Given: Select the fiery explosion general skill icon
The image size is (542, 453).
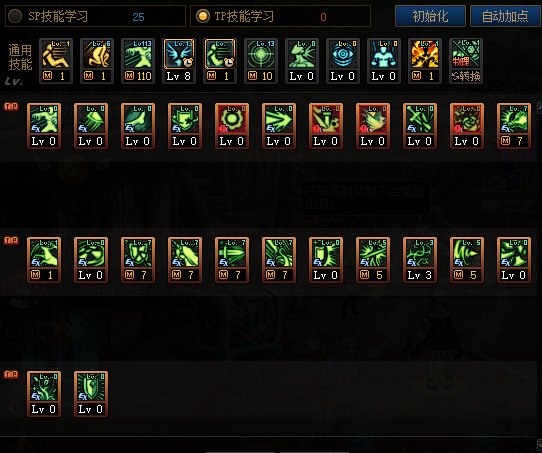Looking at the screenshot, I should [425, 61].
